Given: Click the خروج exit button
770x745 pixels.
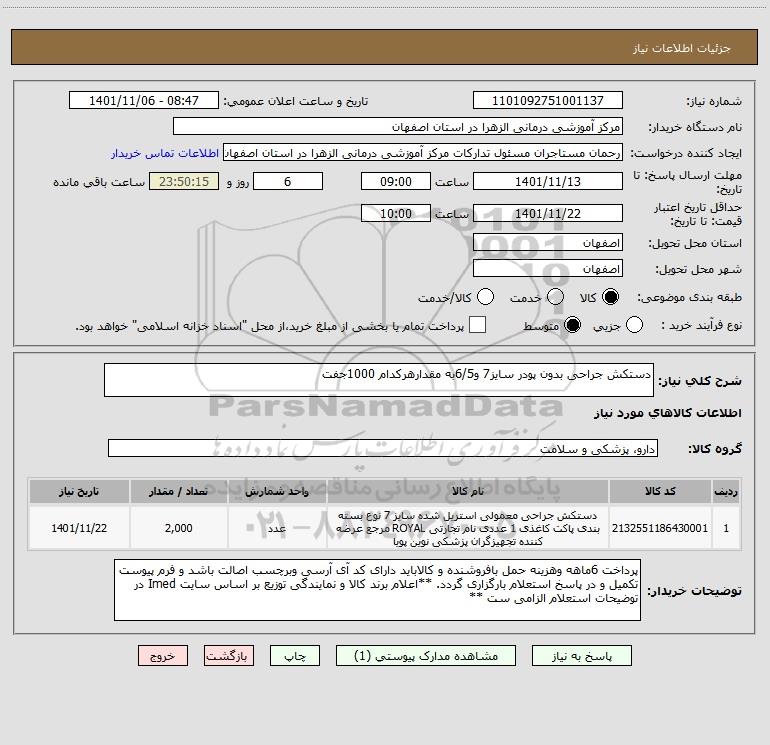Looking at the screenshot, I should tap(163, 656).
